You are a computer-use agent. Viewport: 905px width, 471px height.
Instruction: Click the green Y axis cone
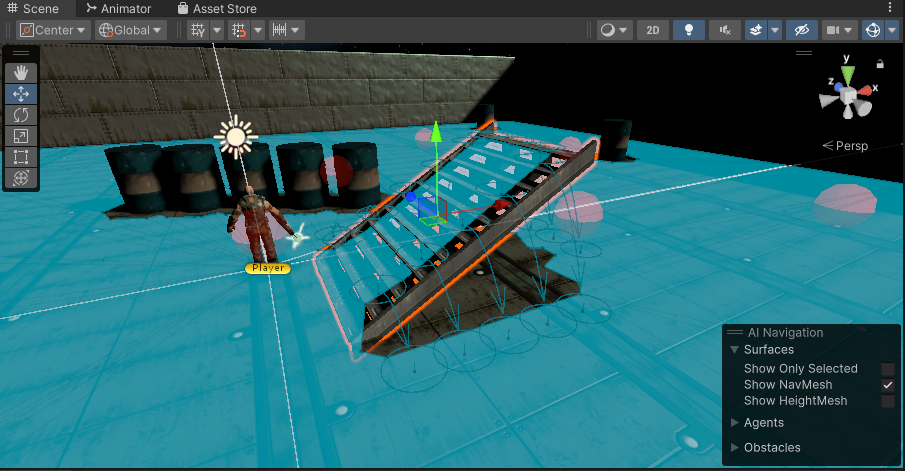tap(847, 76)
